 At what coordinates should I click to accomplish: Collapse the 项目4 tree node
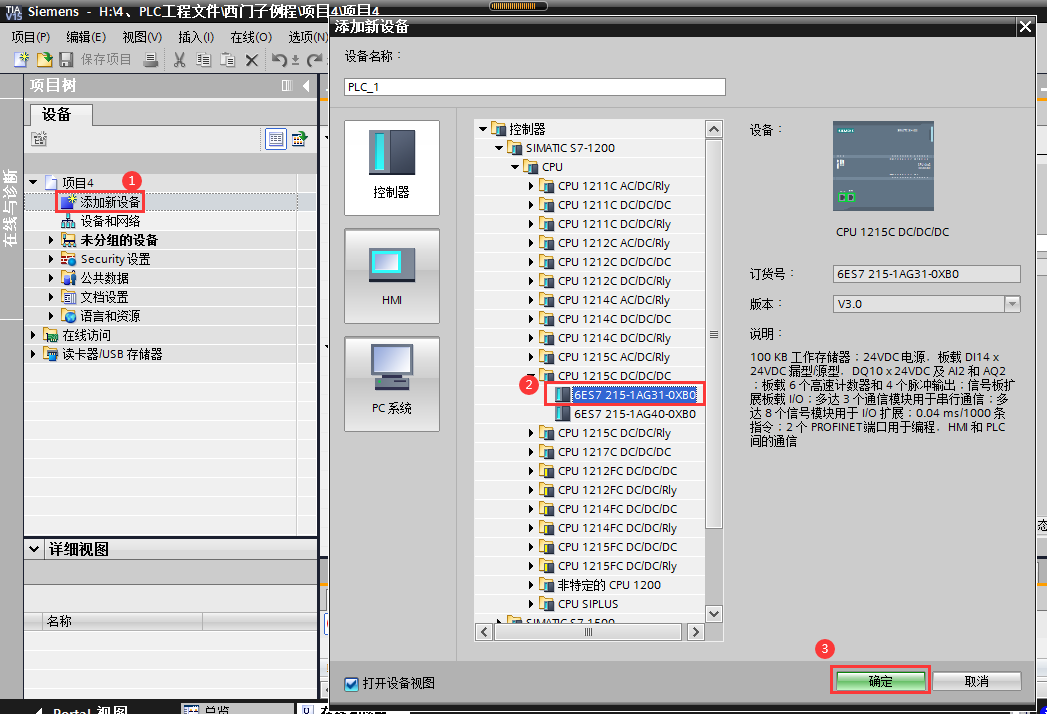(x=33, y=182)
